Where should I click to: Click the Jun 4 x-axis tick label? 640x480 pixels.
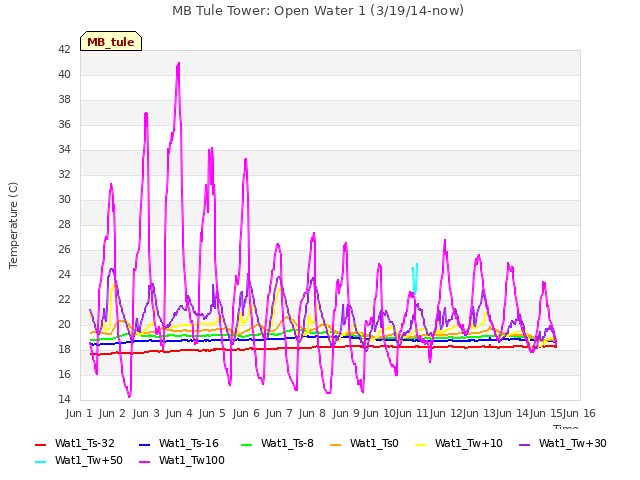tap(179, 413)
